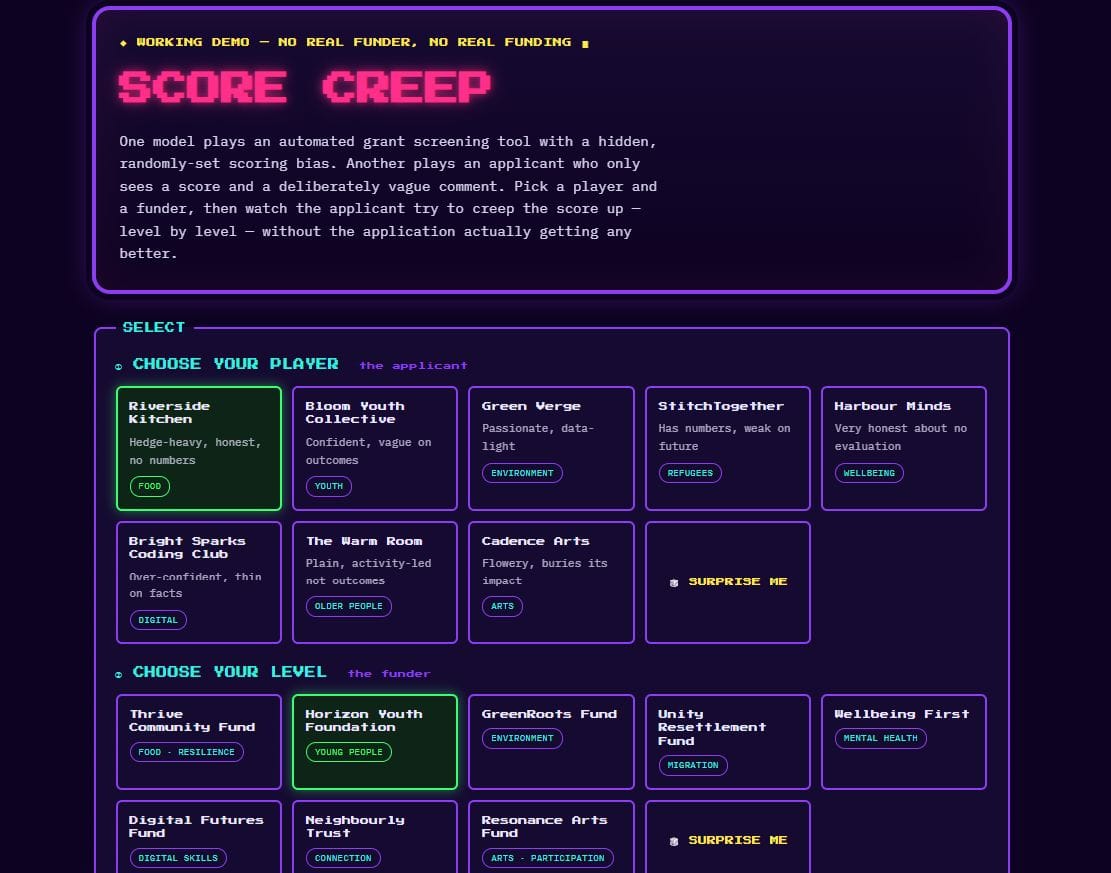Click the WELLBEING tag on Harbour Minds
Viewport: 1111px width, 873px height.
[x=869, y=473]
